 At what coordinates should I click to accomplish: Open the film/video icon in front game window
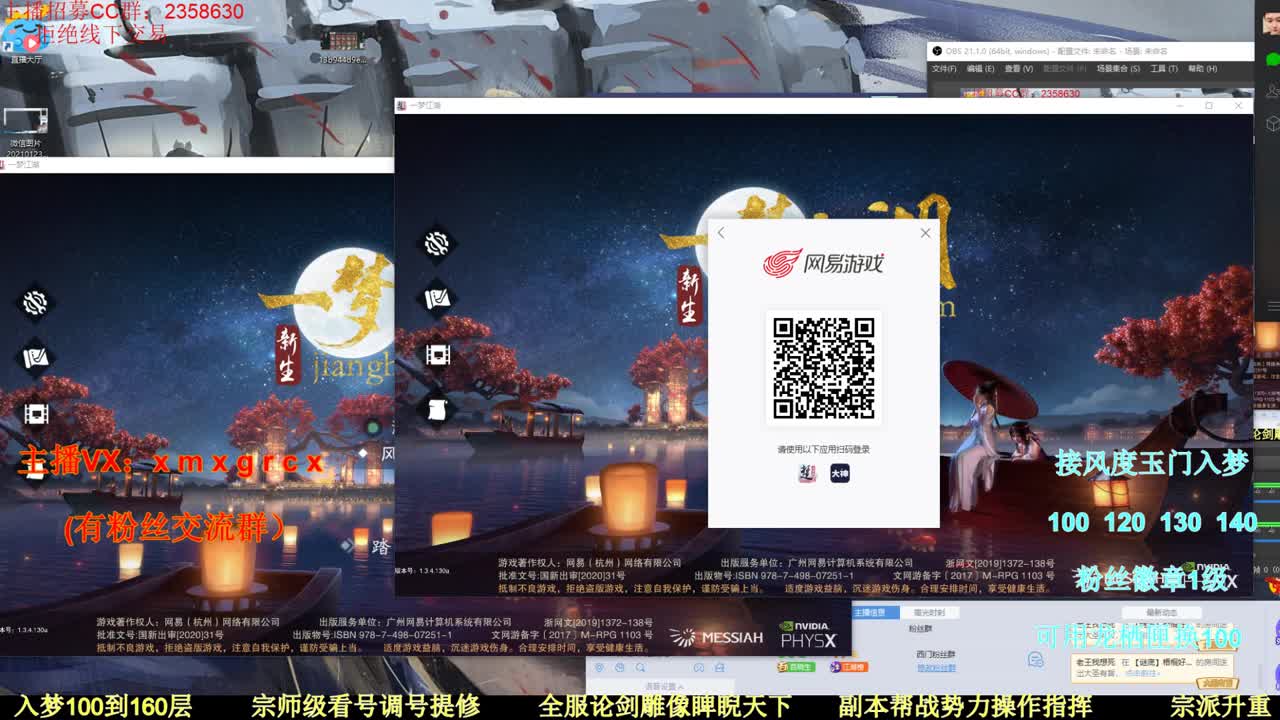point(437,354)
